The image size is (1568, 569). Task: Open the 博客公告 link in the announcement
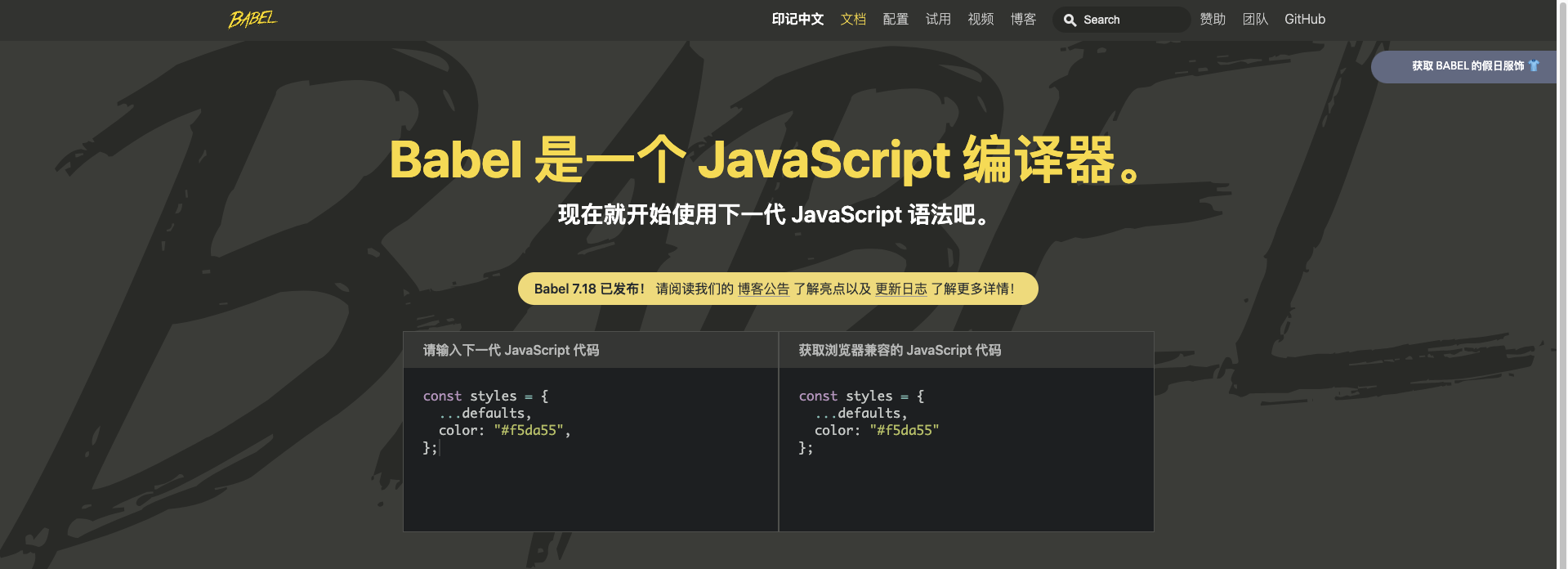tap(763, 289)
